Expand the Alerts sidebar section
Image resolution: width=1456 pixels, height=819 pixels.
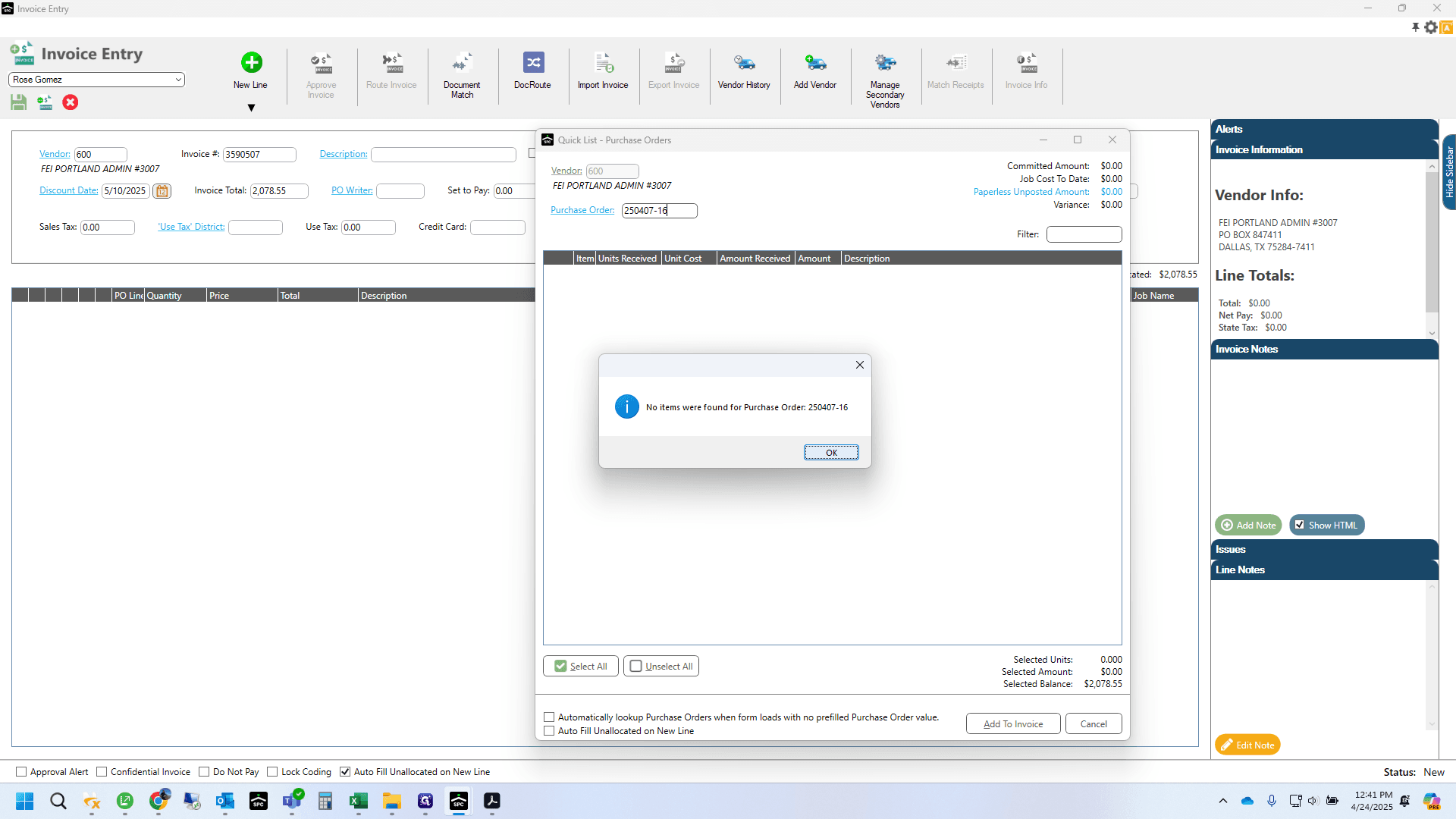tap(1324, 129)
